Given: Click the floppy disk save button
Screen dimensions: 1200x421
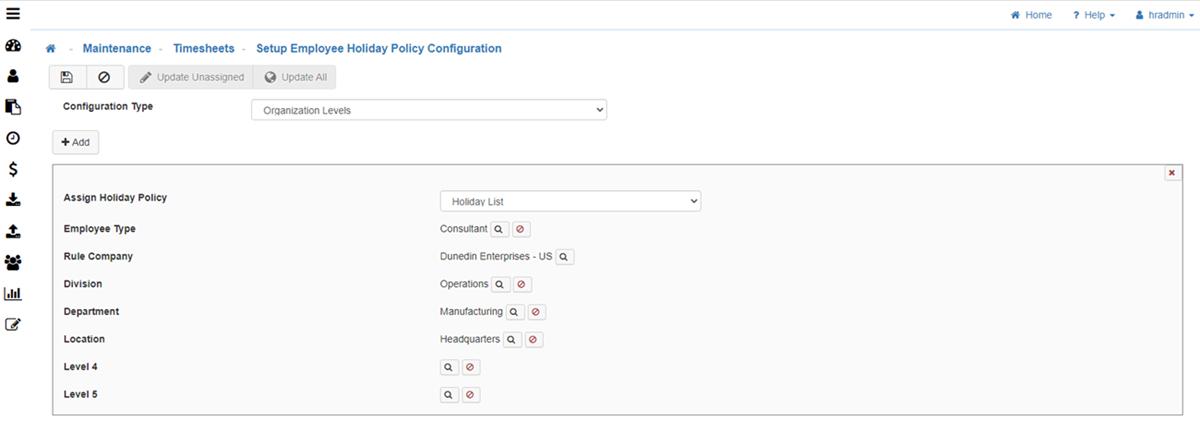Looking at the screenshot, I should coord(67,77).
